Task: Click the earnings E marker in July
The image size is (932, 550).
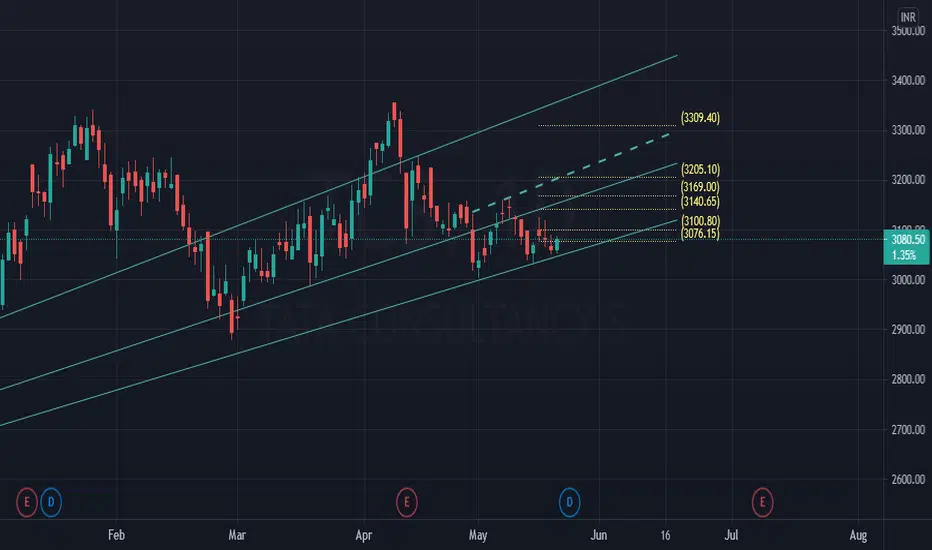Action: (x=762, y=502)
